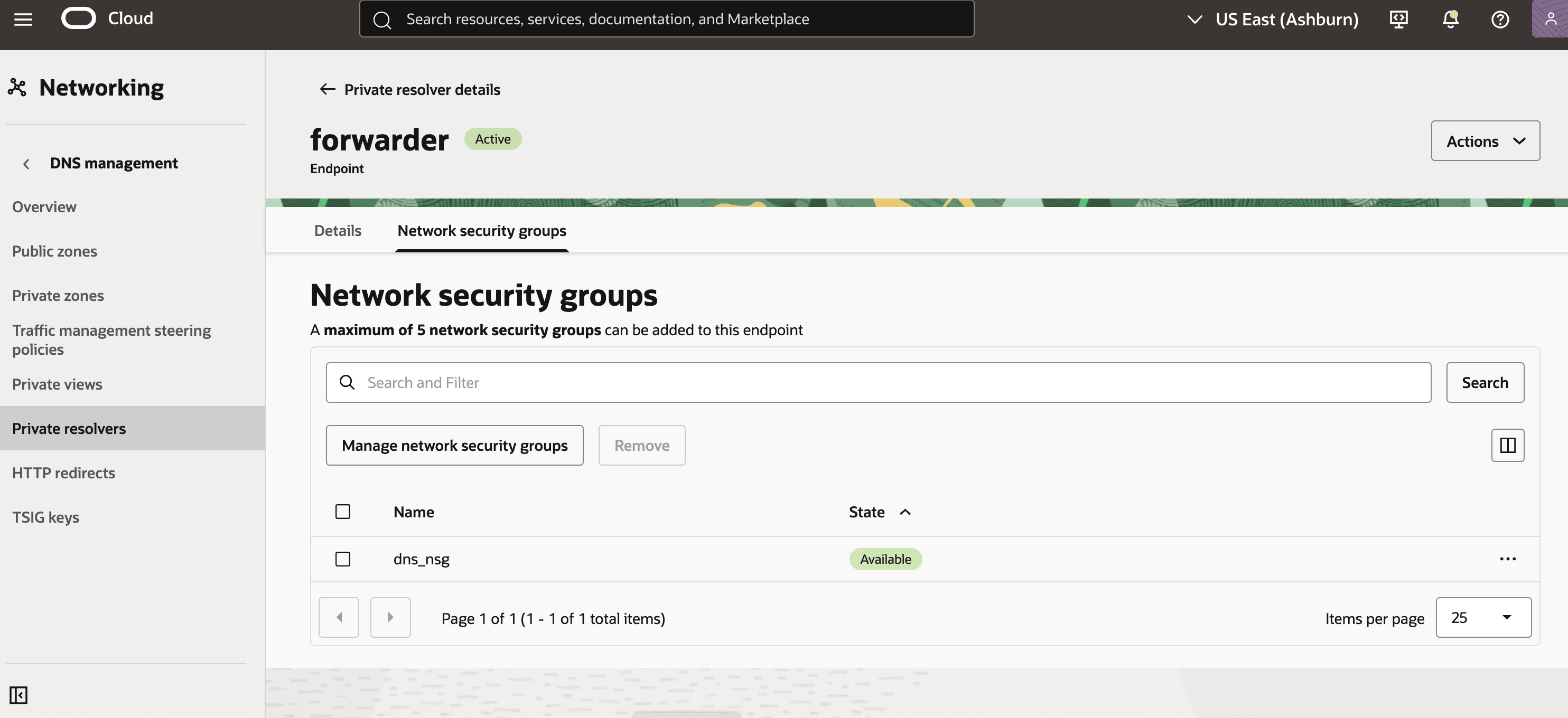The width and height of the screenshot is (1568, 718).
Task: Open the help icon
Action: point(1500,19)
